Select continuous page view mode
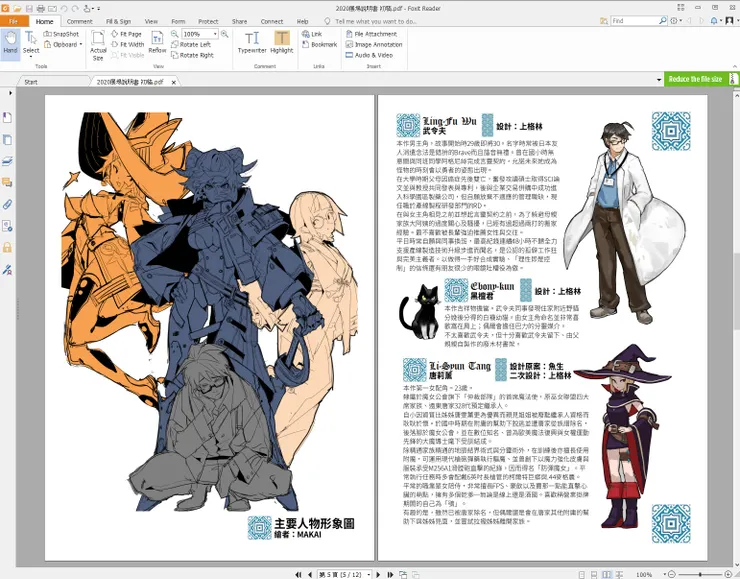The width and height of the screenshot is (740, 579). pos(594,574)
